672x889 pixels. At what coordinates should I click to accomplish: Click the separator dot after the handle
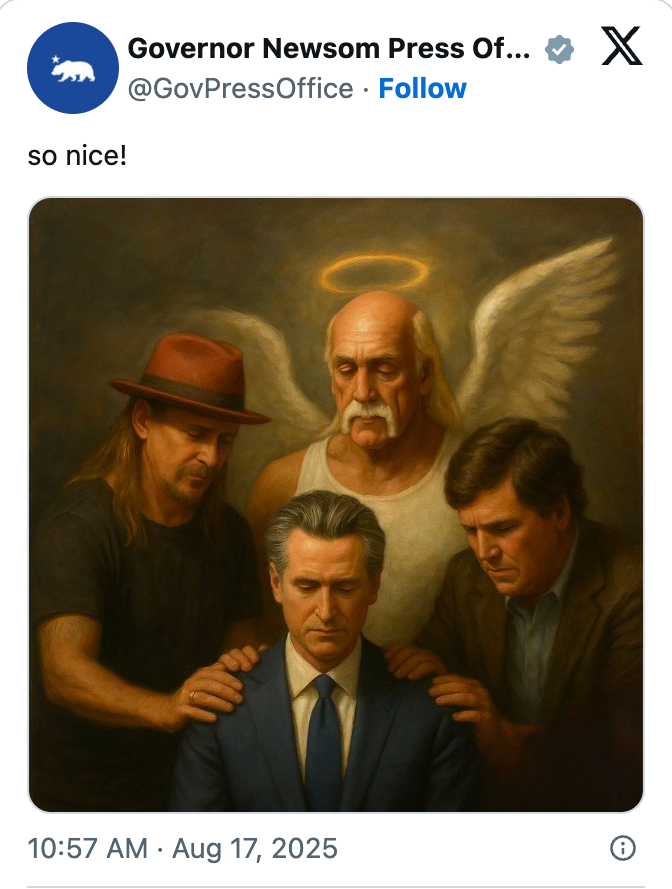(x=360, y=89)
